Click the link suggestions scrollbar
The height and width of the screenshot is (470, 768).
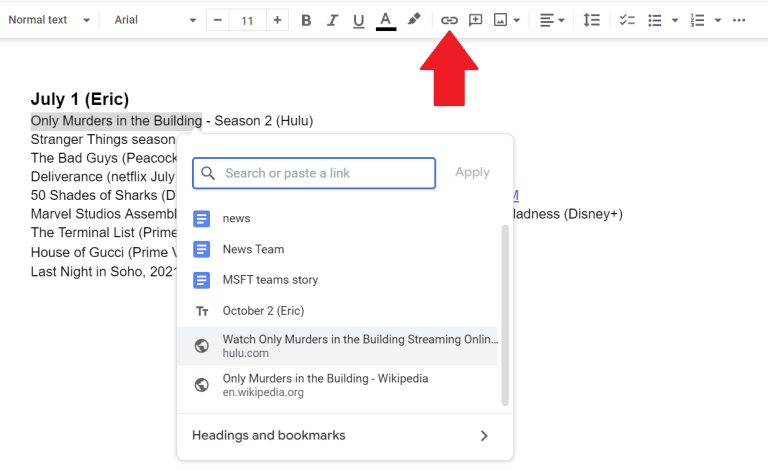[x=505, y=315]
